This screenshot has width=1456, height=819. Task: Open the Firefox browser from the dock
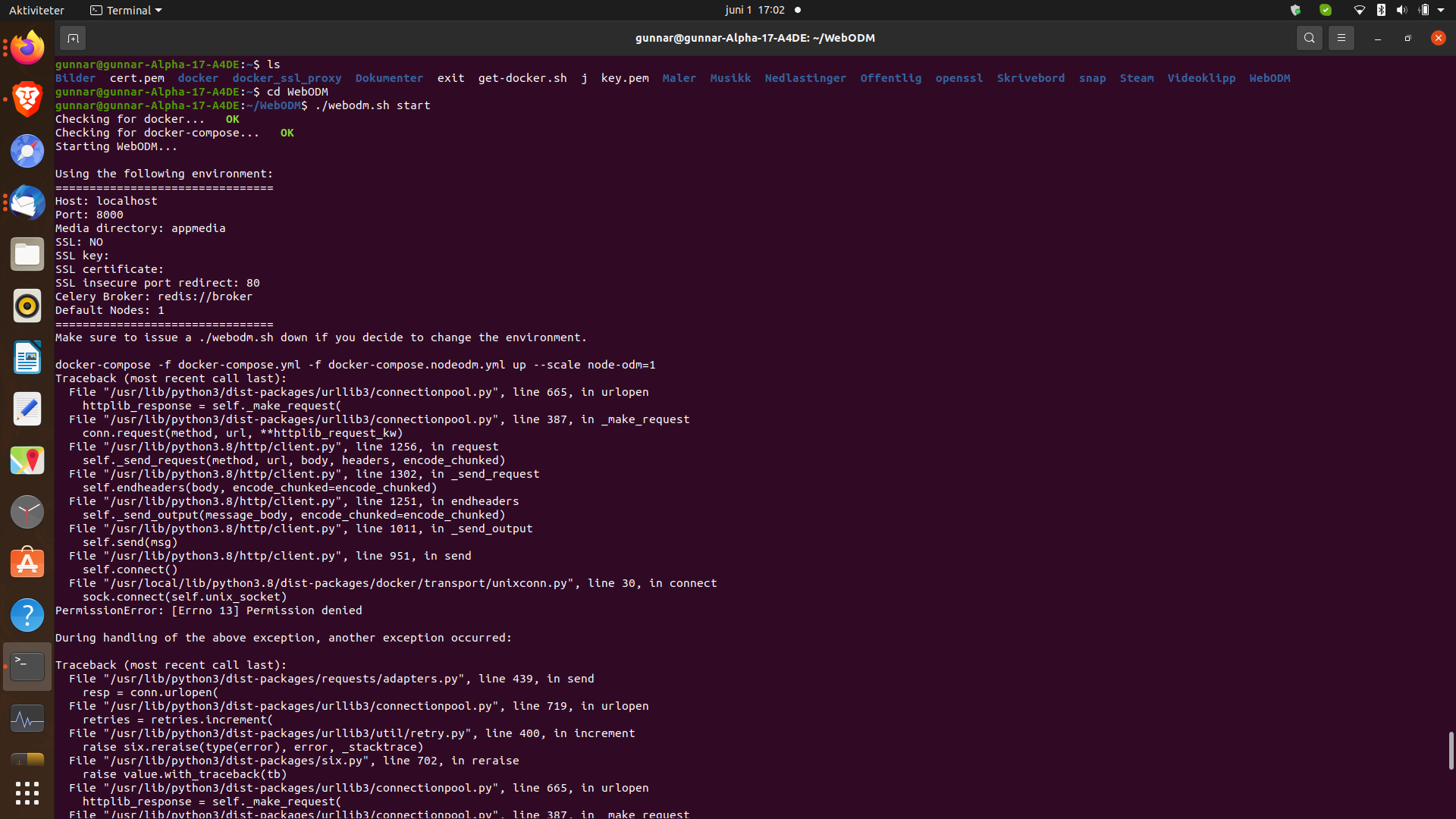[x=27, y=47]
